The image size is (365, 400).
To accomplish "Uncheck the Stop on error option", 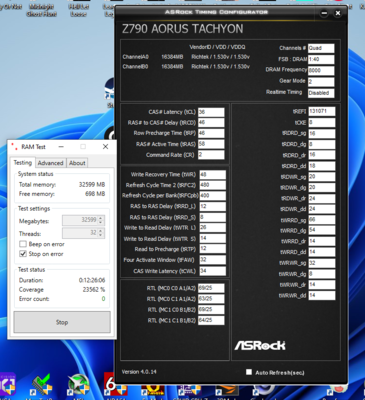I will [23, 254].
